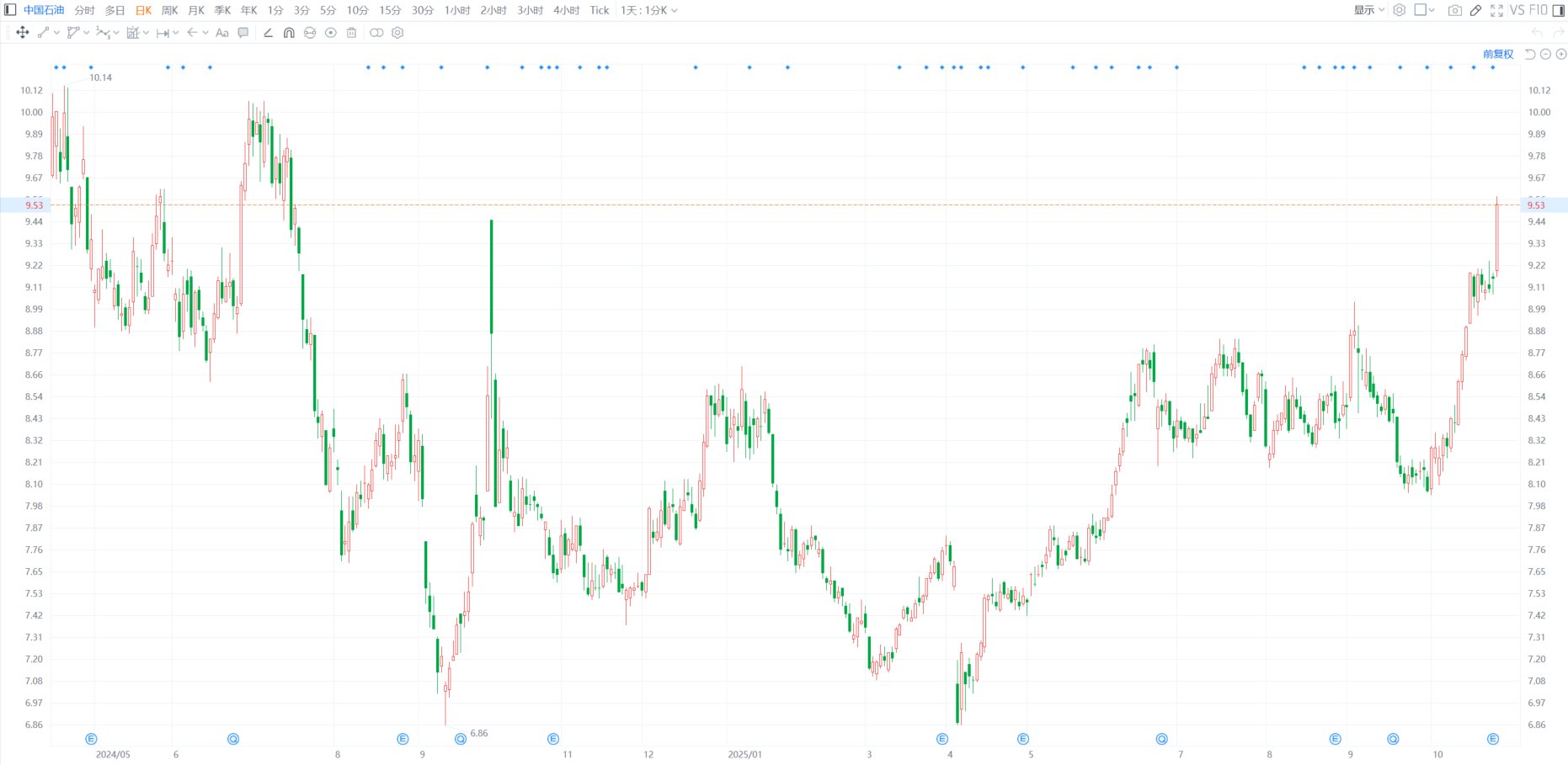Click the 前复权 adjustment link
This screenshot has width=1568, height=765.
[x=1497, y=54]
